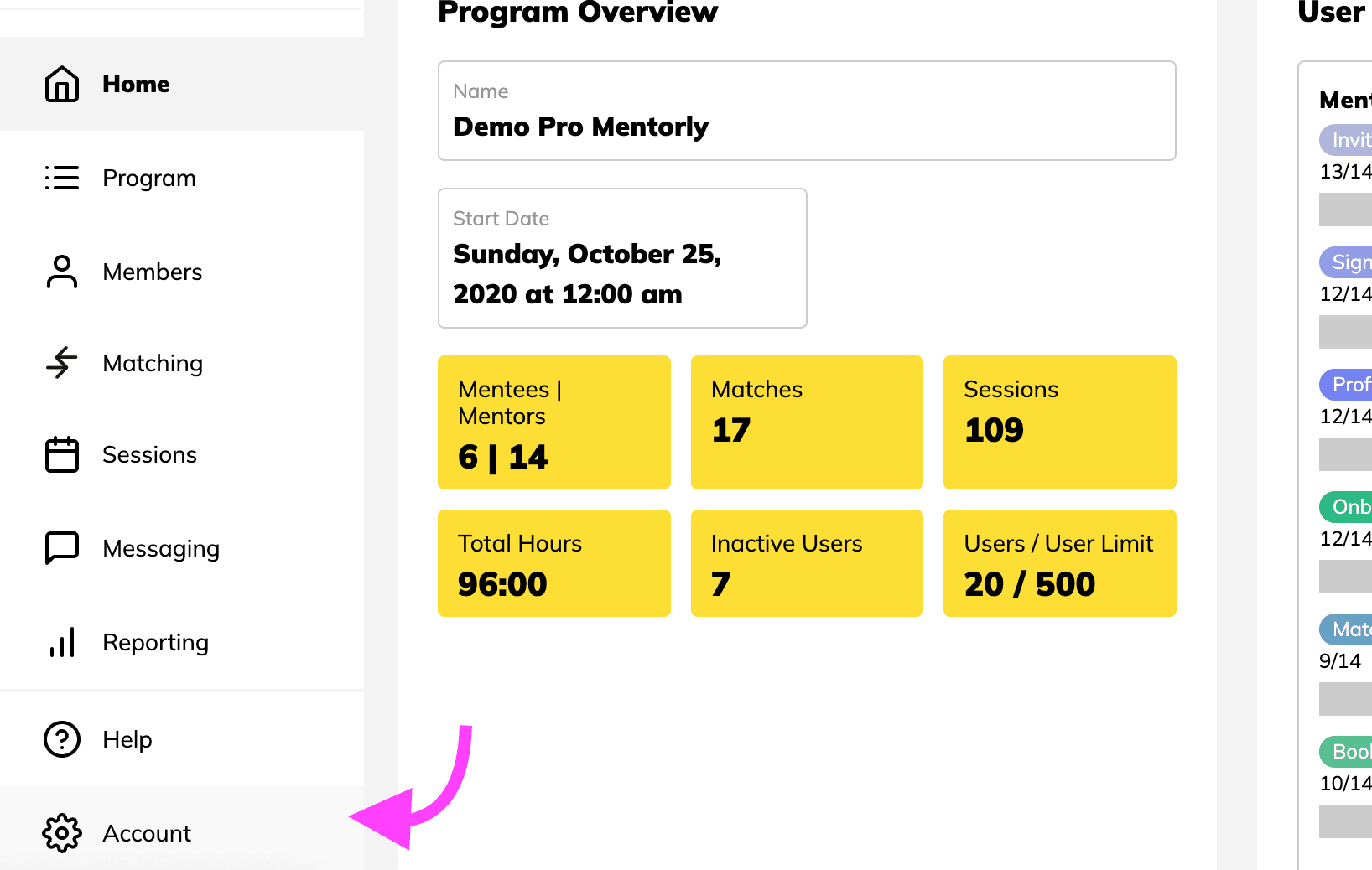Screen dimensions: 1372x870
Task: Click the Home house icon
Action: tap(61, 84)
